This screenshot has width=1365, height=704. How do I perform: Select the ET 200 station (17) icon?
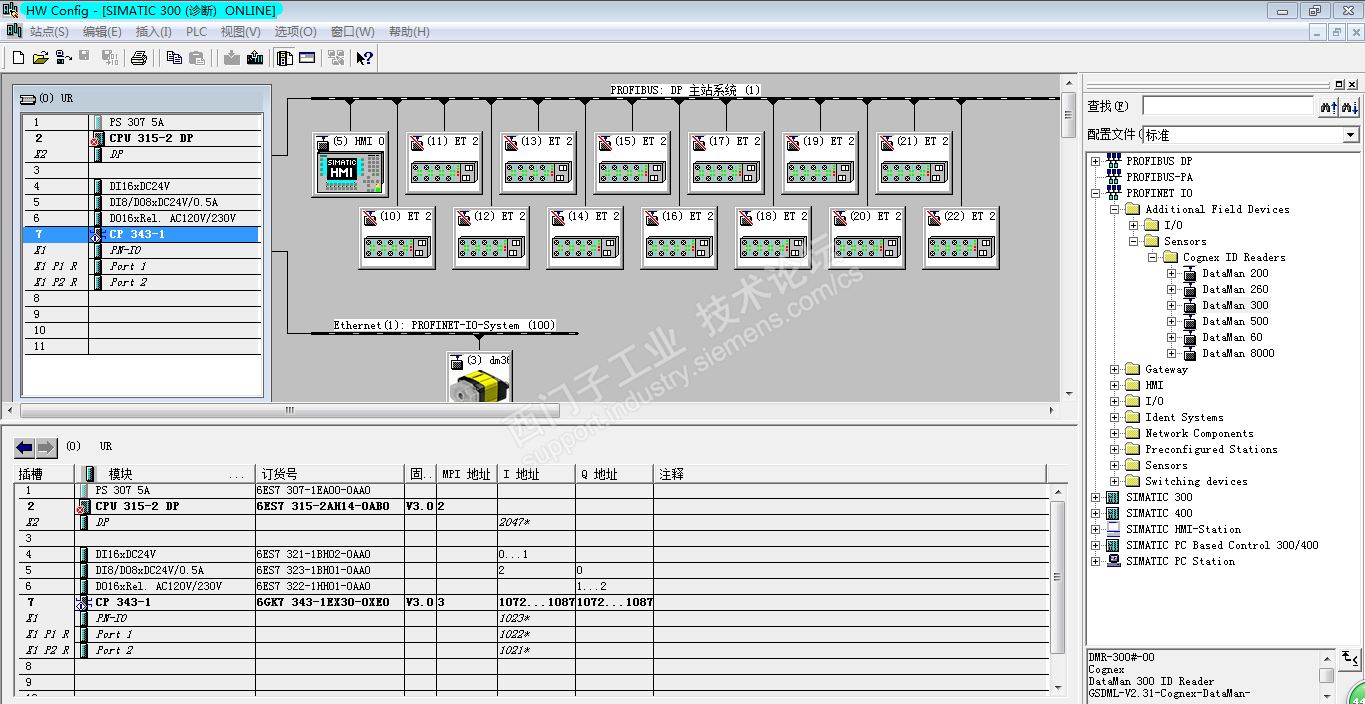coord(726,163)
